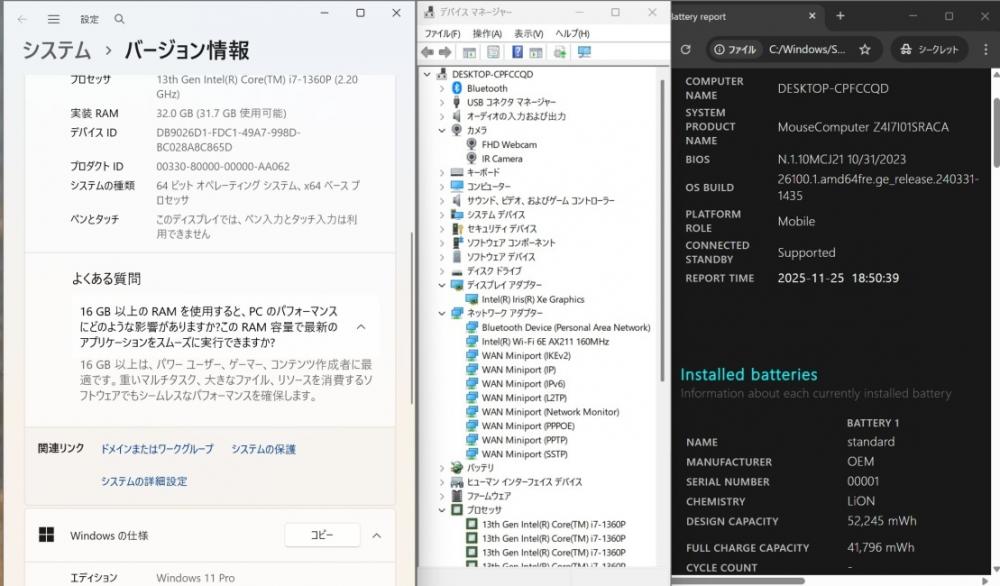Click the システム breadcrumb in Settings

[x=57, y=50]
